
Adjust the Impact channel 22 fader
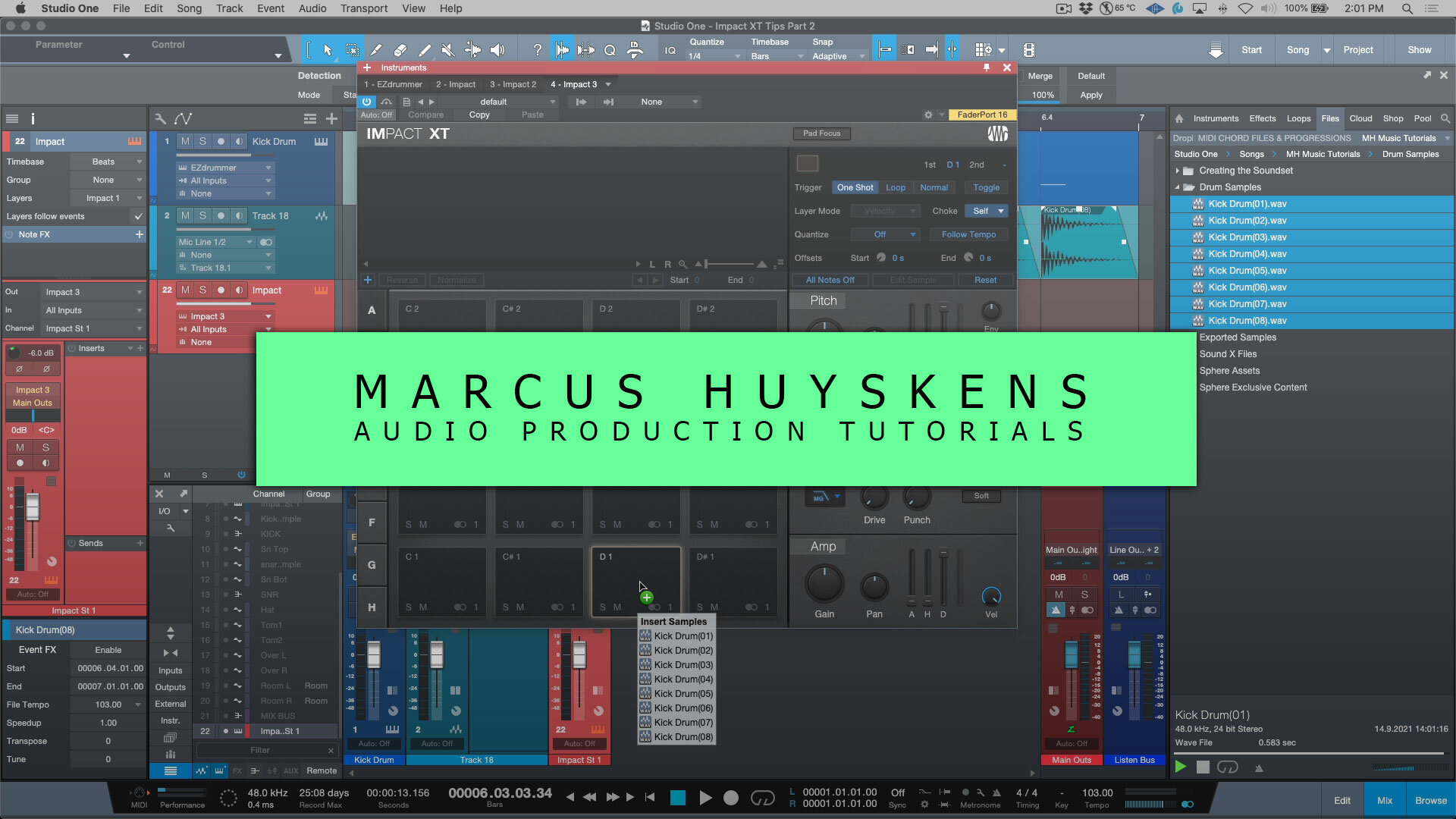579,654
